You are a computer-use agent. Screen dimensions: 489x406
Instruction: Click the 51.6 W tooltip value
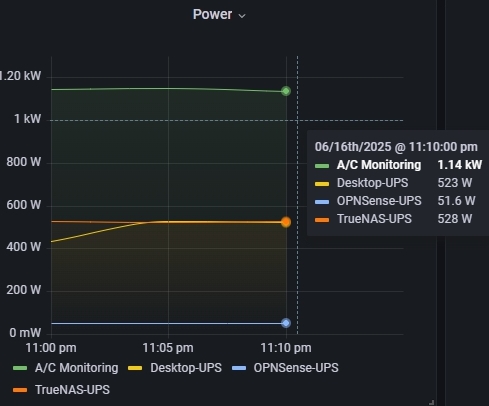[456, 201]
